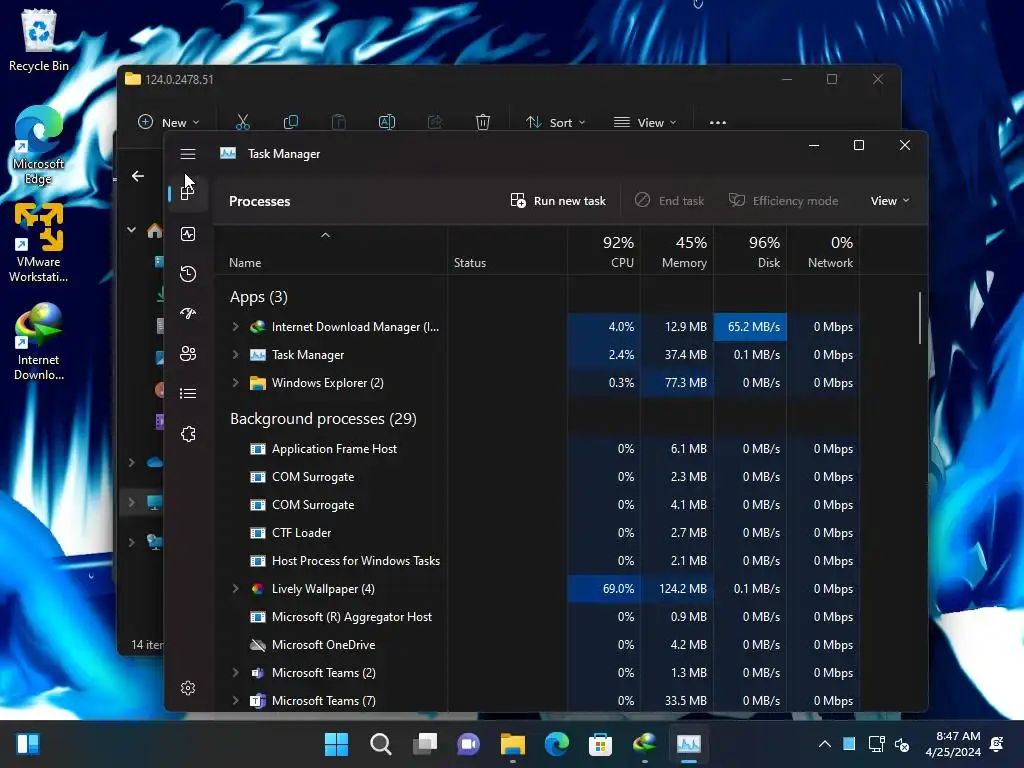This screenshot has height=768, width=1024.
Task: Click Share icon in File Explorer toolbar
Action: [x=435, y=122]
